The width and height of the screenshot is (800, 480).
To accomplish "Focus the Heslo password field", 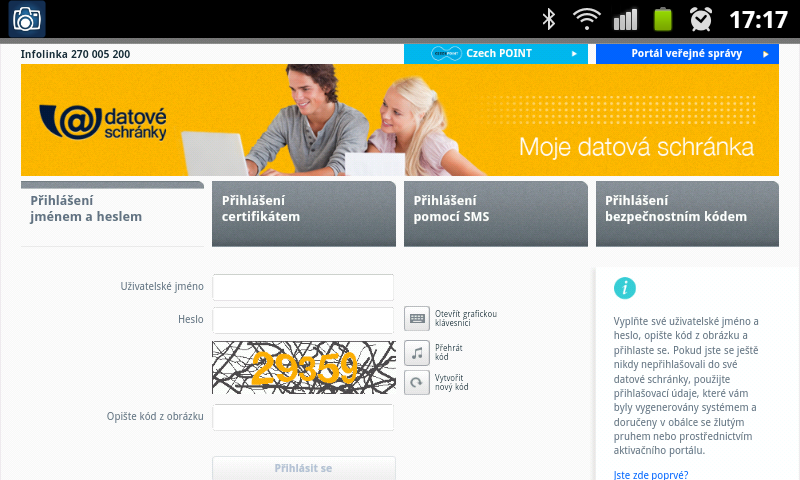I will [x=303, y=320].
